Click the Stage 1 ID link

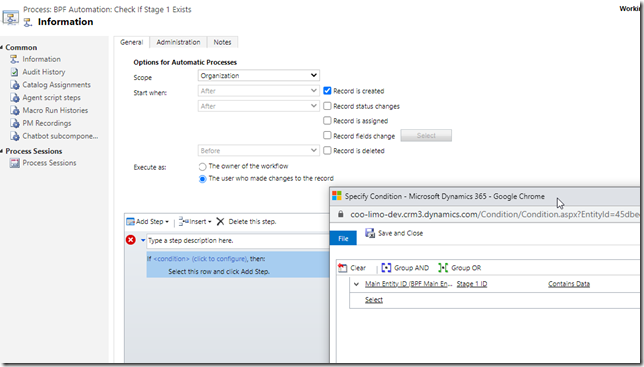point(472,284)
